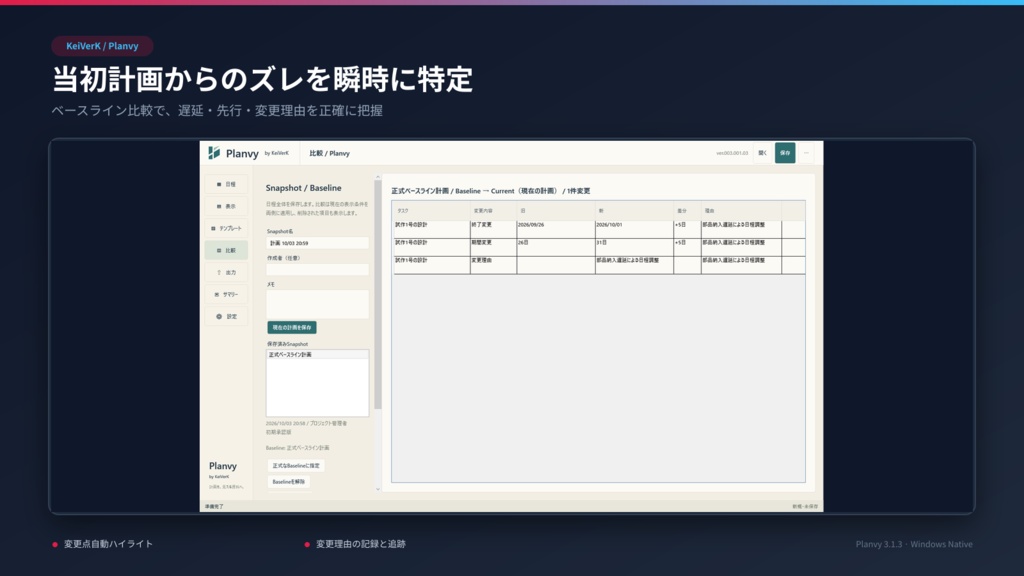Click the version label ver.003.001.03
Viewport: 1024px width, 576px height.
(x=732, y=153)
